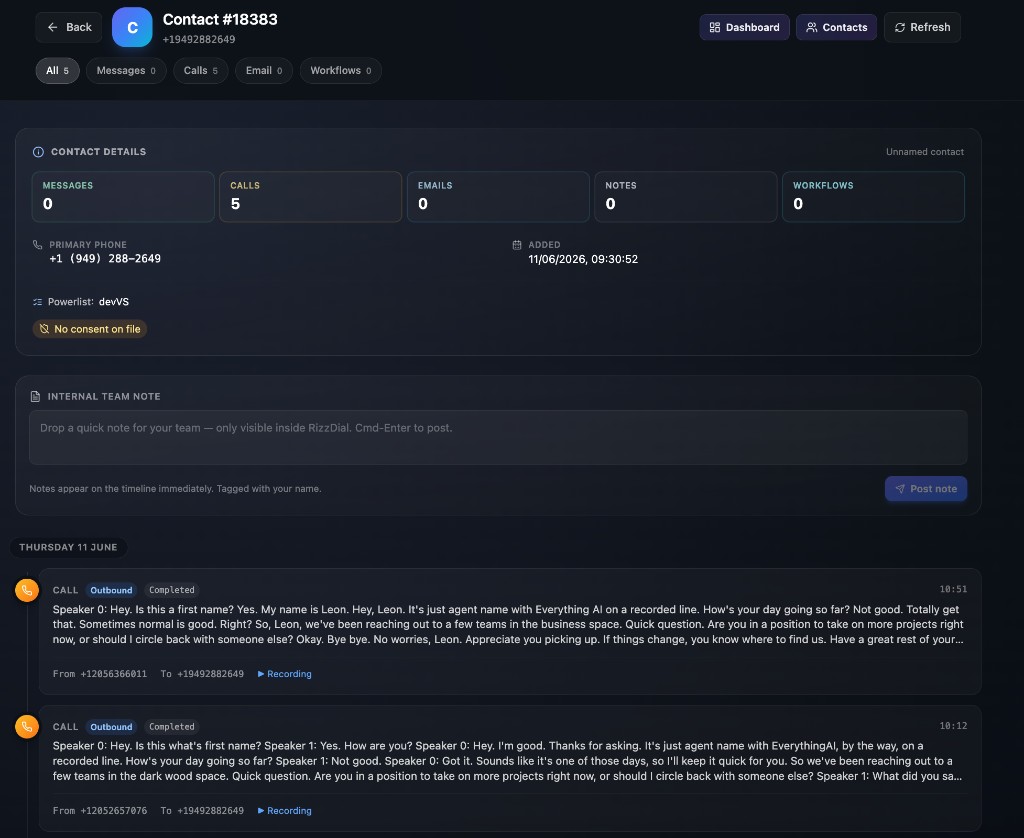Switch to the Workflows tab
Image resolution: width=1024 pixels, height=838 pixels.
341,71
